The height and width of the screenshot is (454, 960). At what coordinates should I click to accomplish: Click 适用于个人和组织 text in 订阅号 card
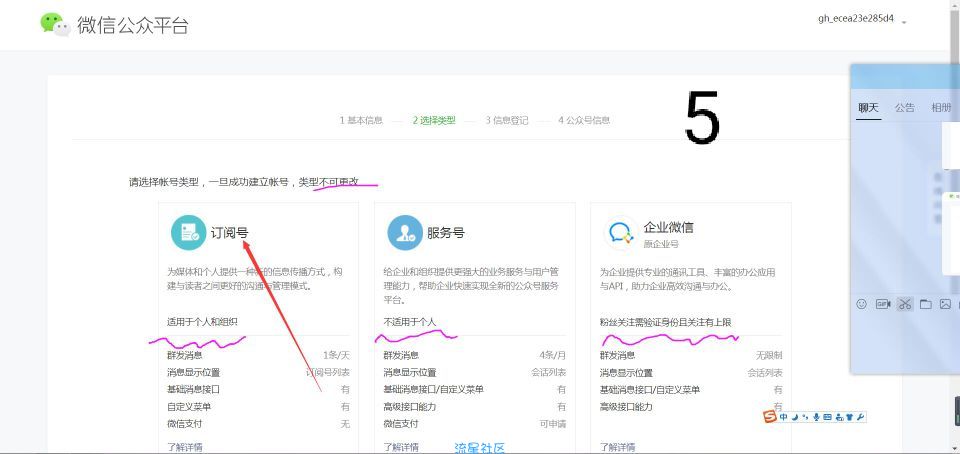coord(202,322)
